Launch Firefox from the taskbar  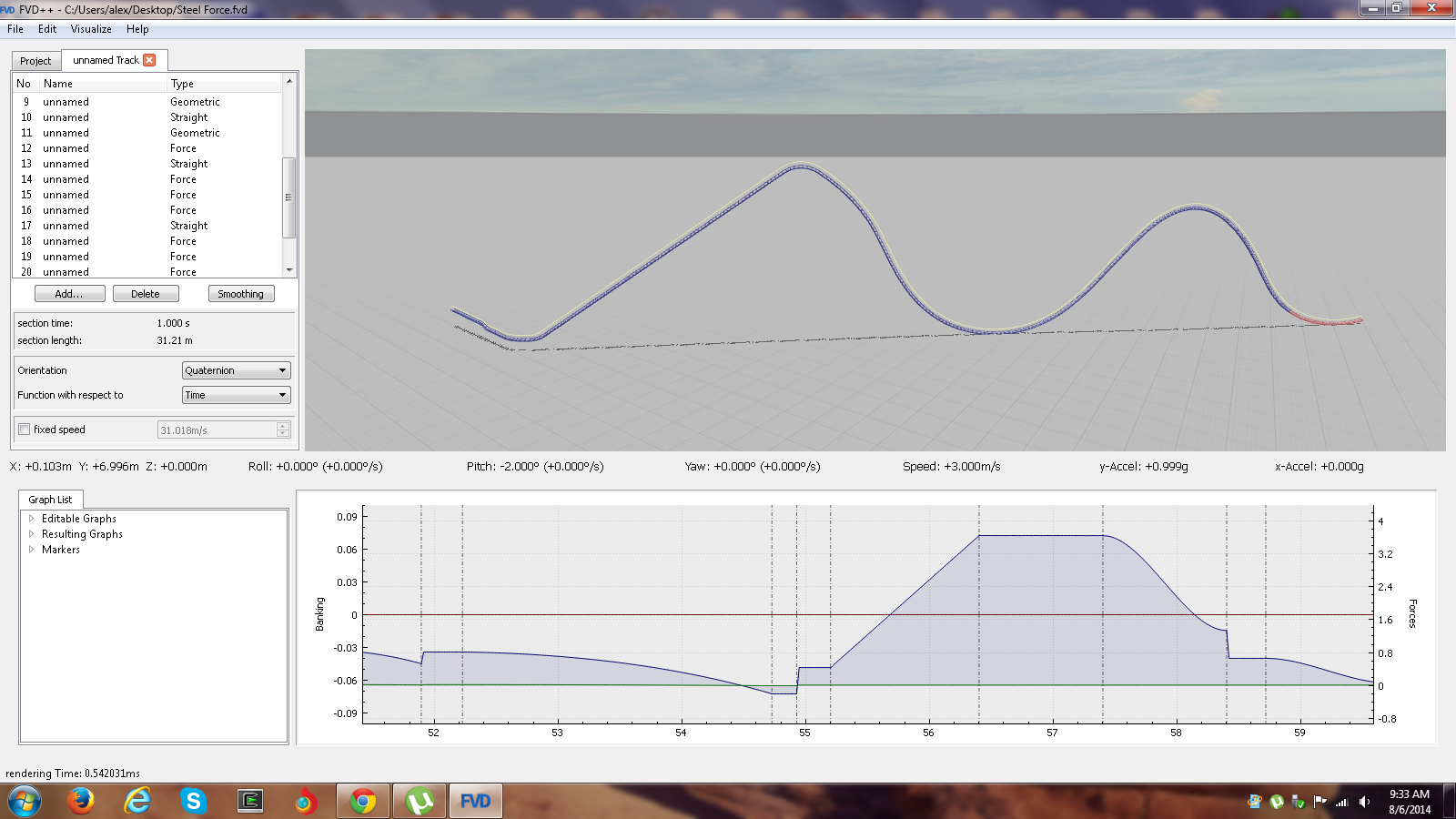point(81,801)
